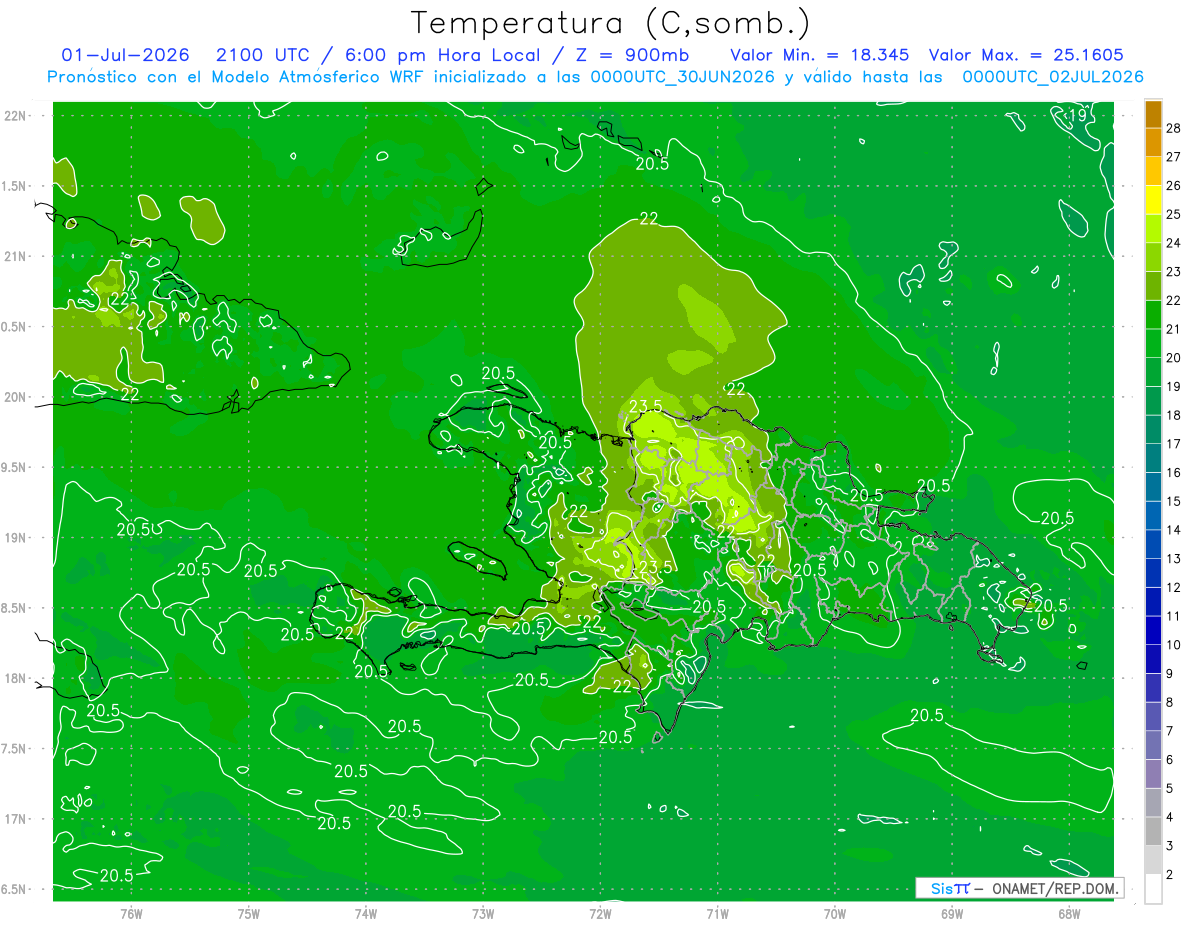Click the color bar label "2"

pyautogui.click(x=1170, y=875)
